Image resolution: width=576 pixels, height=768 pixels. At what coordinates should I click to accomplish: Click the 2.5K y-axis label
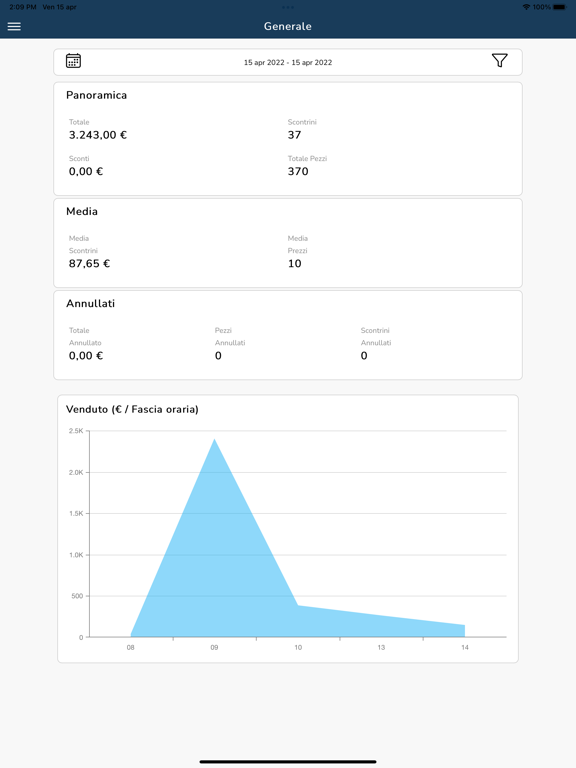(x=76, y=431)
